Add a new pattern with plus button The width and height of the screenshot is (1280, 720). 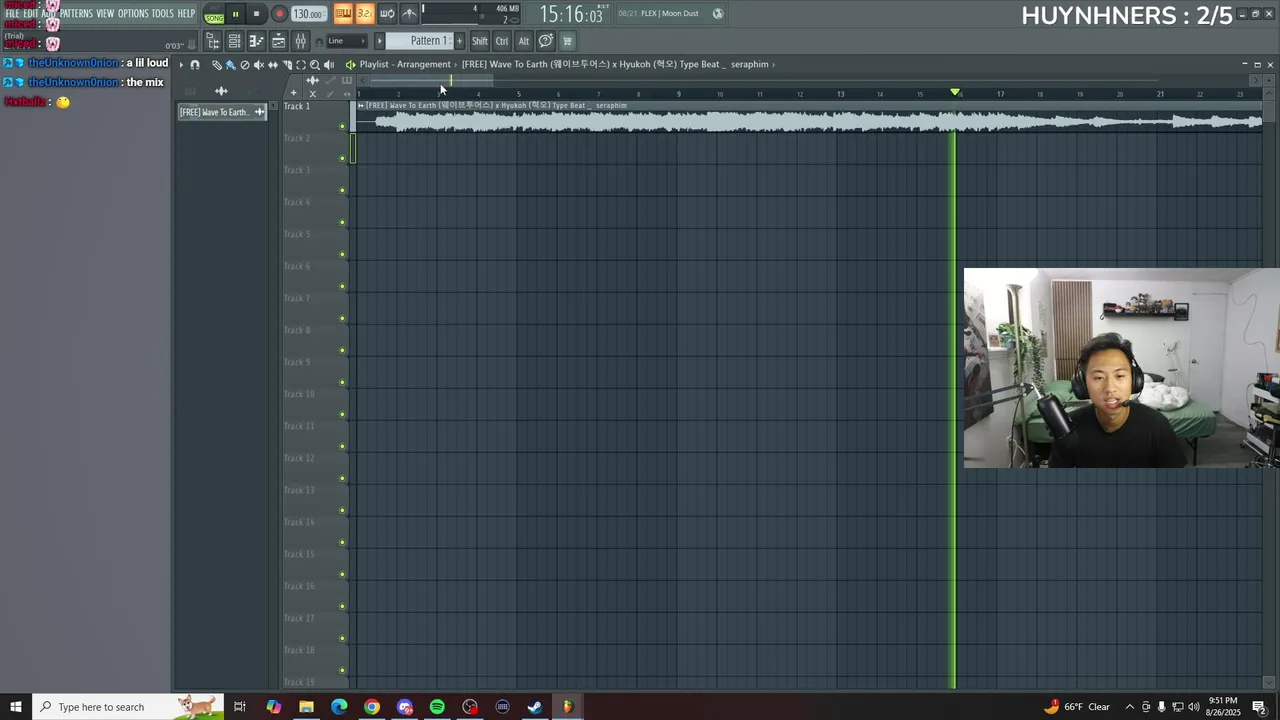(460, 41)
